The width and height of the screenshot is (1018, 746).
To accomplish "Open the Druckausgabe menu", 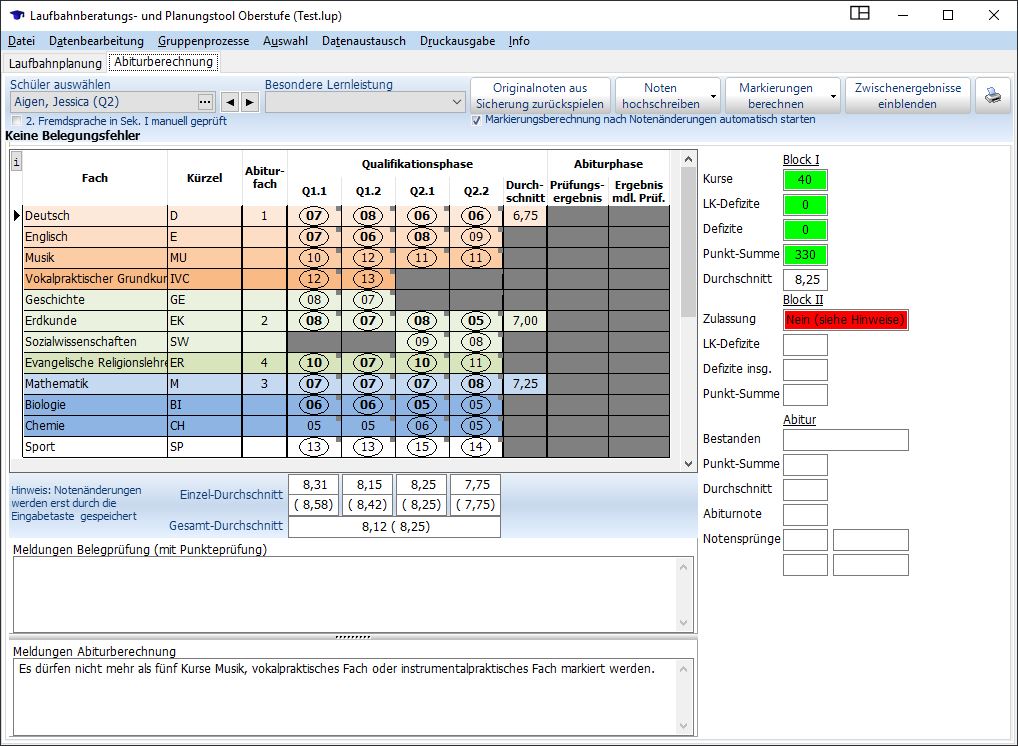I will tap(457, 41).
